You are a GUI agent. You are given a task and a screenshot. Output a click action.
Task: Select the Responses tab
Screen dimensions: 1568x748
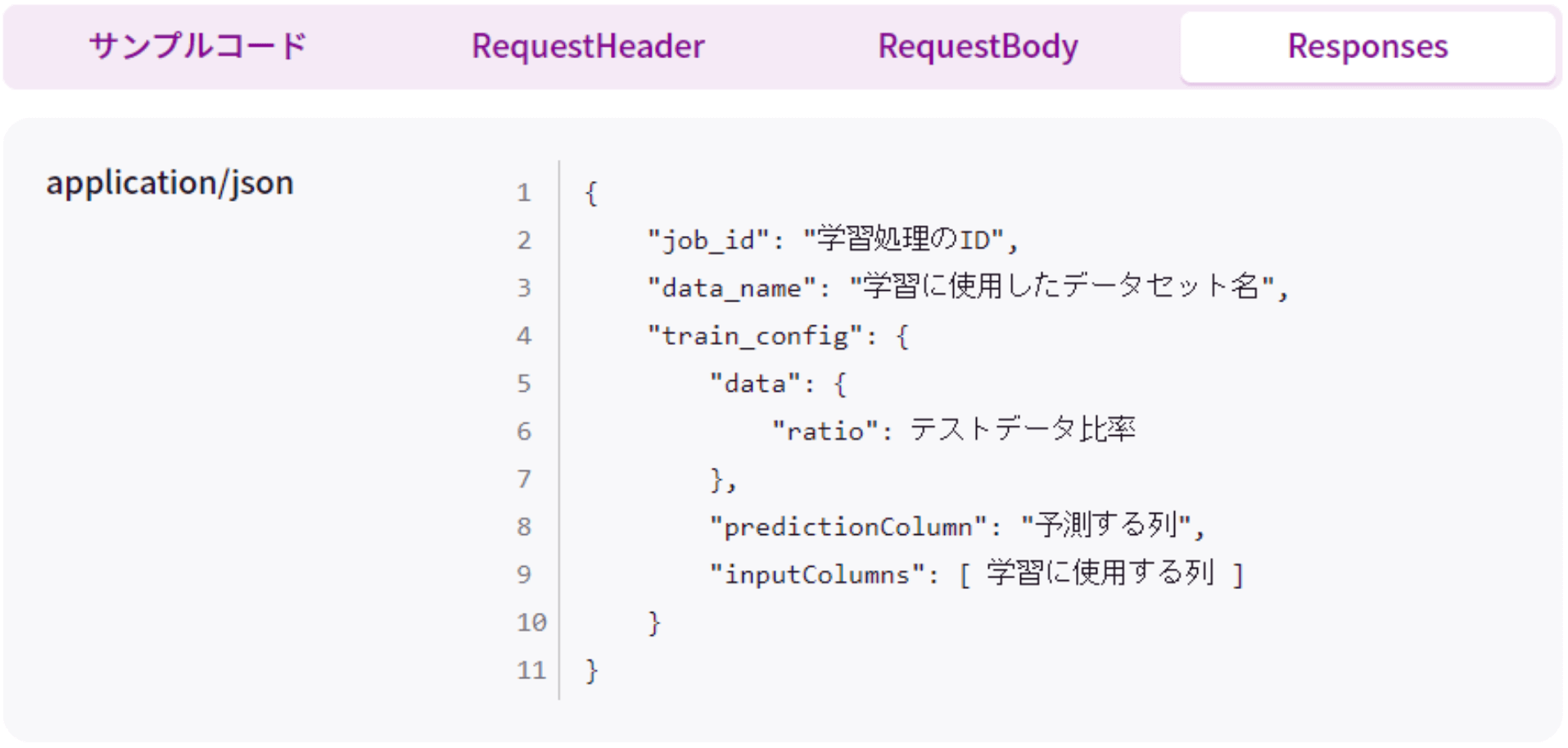point(1367,47)
